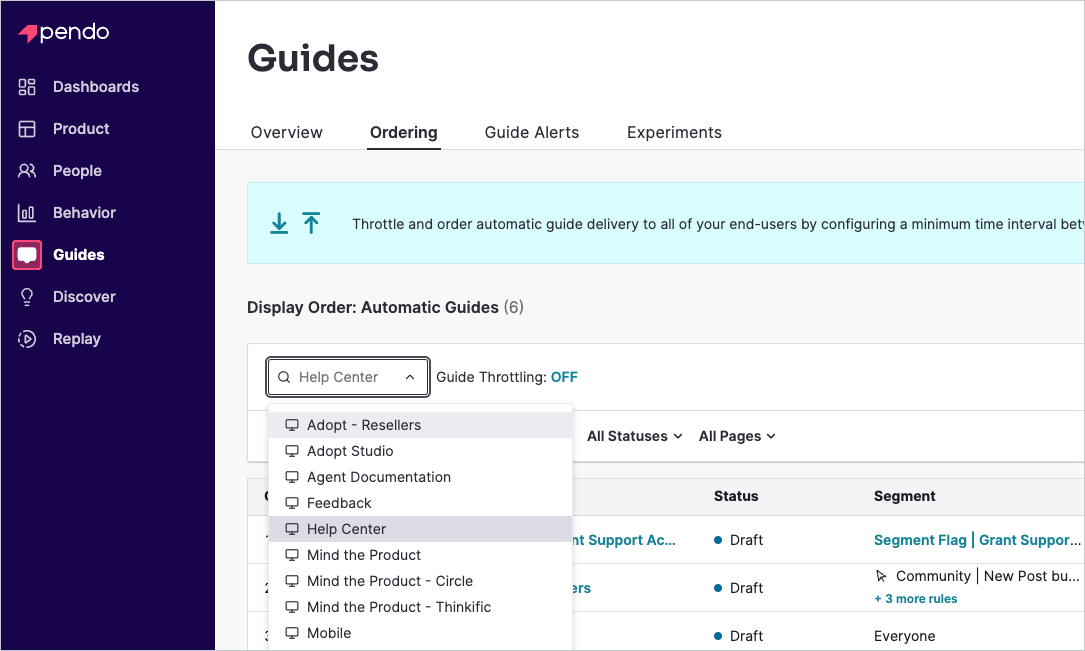
Task: Click monitor icon beside Mind the Product
Action: pos(292,555)
